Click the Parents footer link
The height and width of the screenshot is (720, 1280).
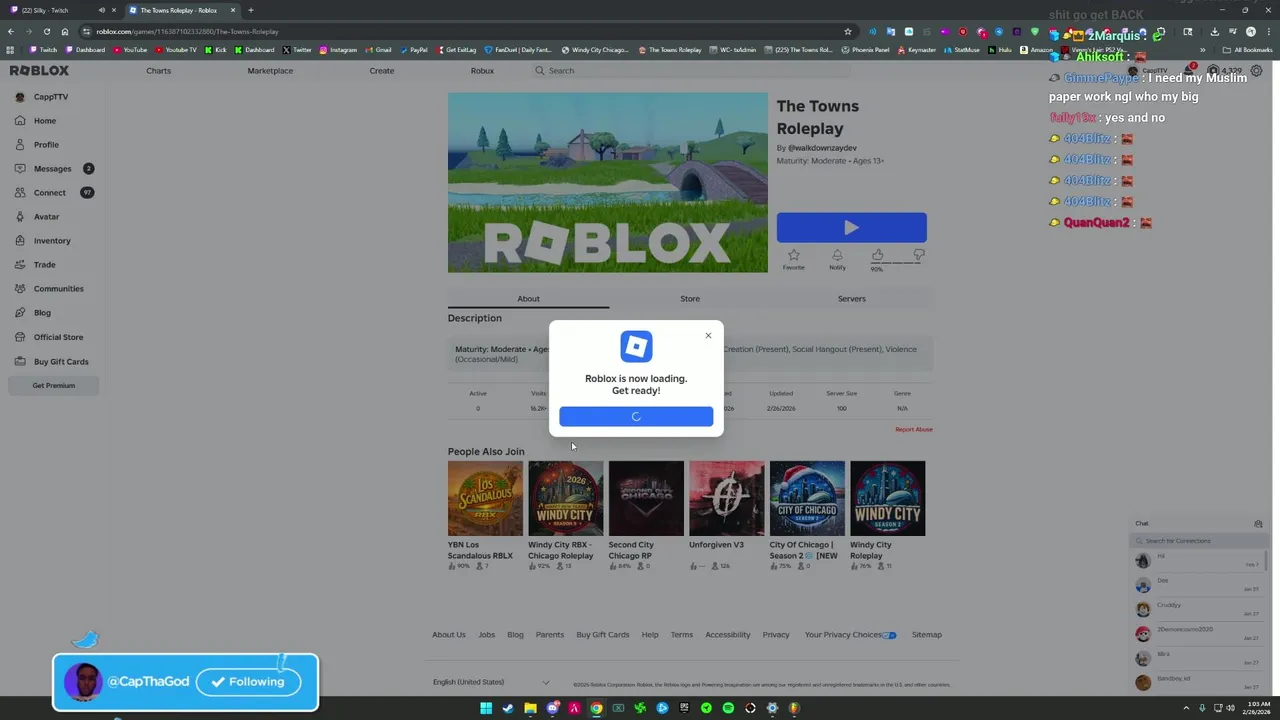(x=549, y=635)
